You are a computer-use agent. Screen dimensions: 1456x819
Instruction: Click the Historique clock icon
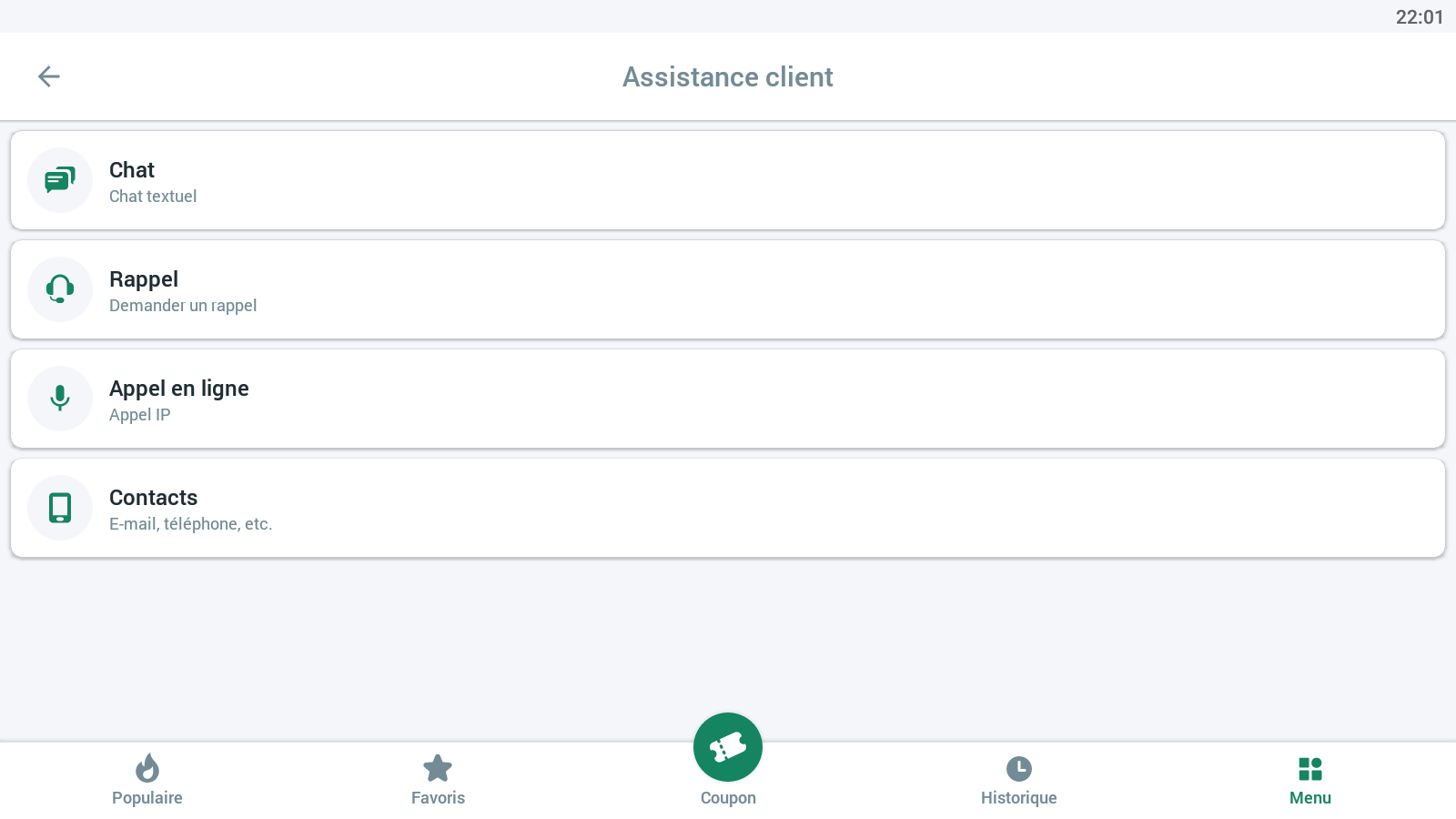pyautogui.click(x=1019, y=768)
